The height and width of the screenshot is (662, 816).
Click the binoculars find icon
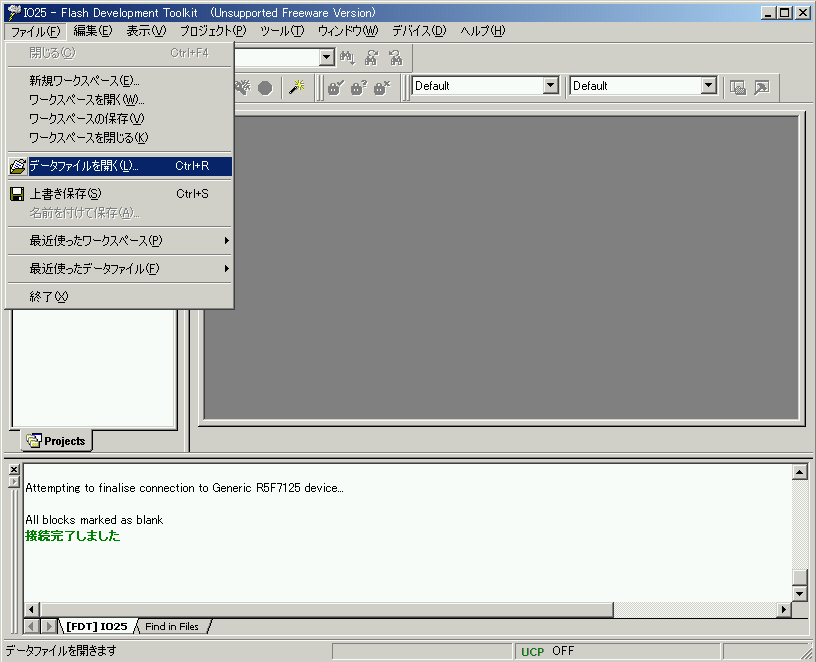point(347,57)
